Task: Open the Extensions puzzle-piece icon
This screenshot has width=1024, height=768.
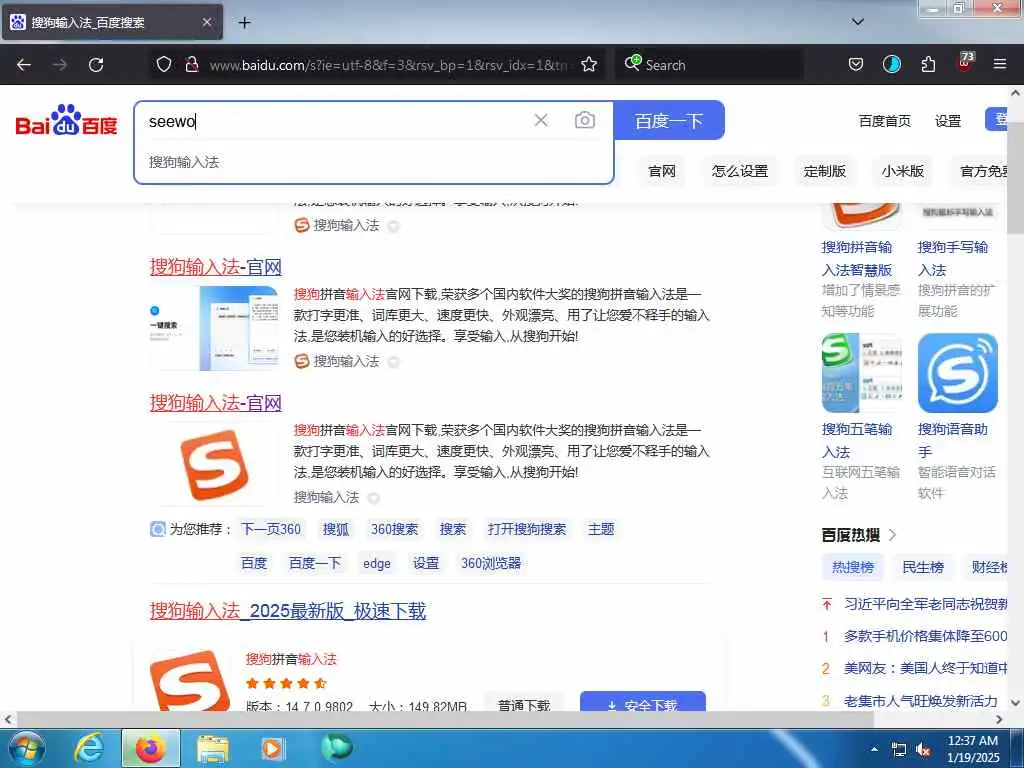Action: point(928,65)
